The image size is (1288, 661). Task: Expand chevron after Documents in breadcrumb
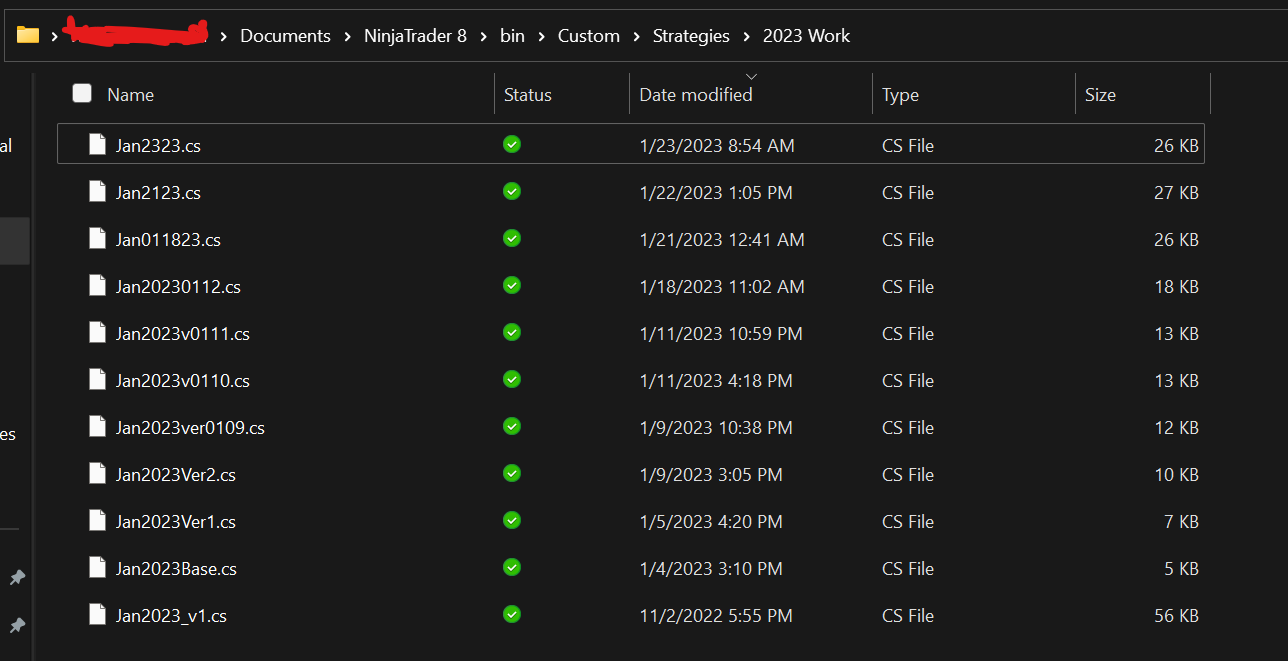[347, 36]
